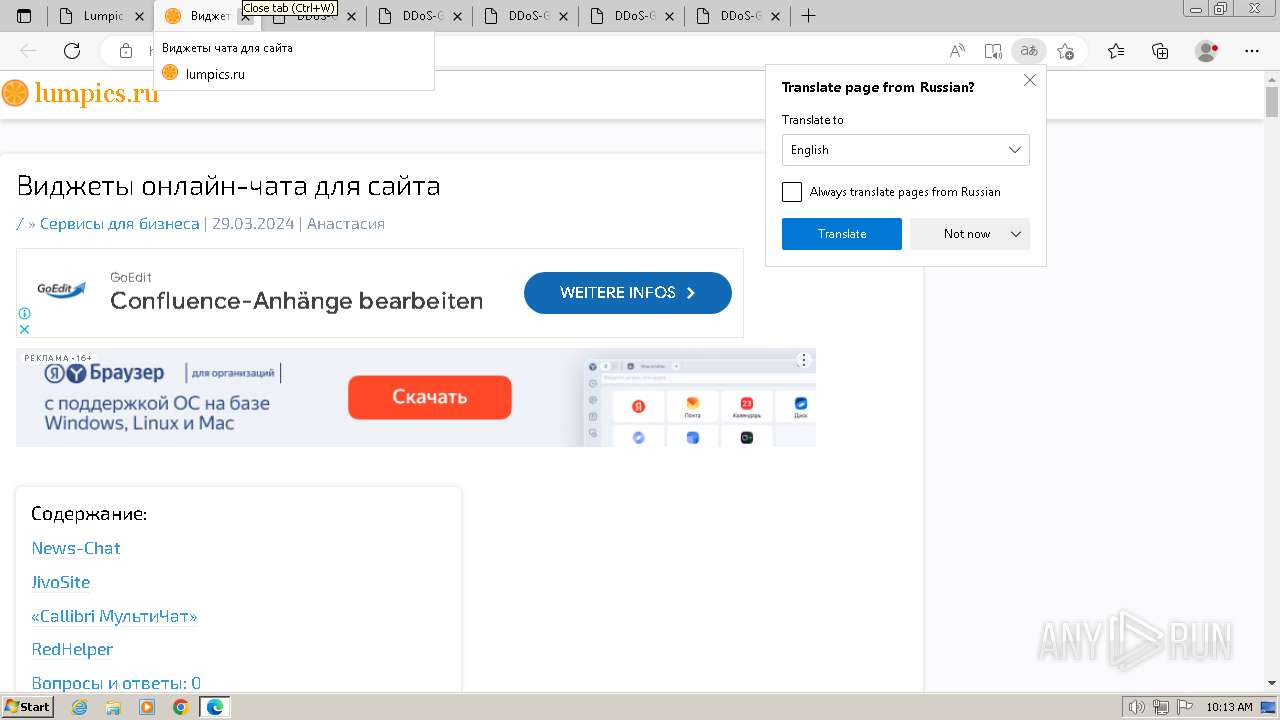This screenshot has height=720, width=1280.
Task: Jump to RedHelper section
Action: (72, 649)
